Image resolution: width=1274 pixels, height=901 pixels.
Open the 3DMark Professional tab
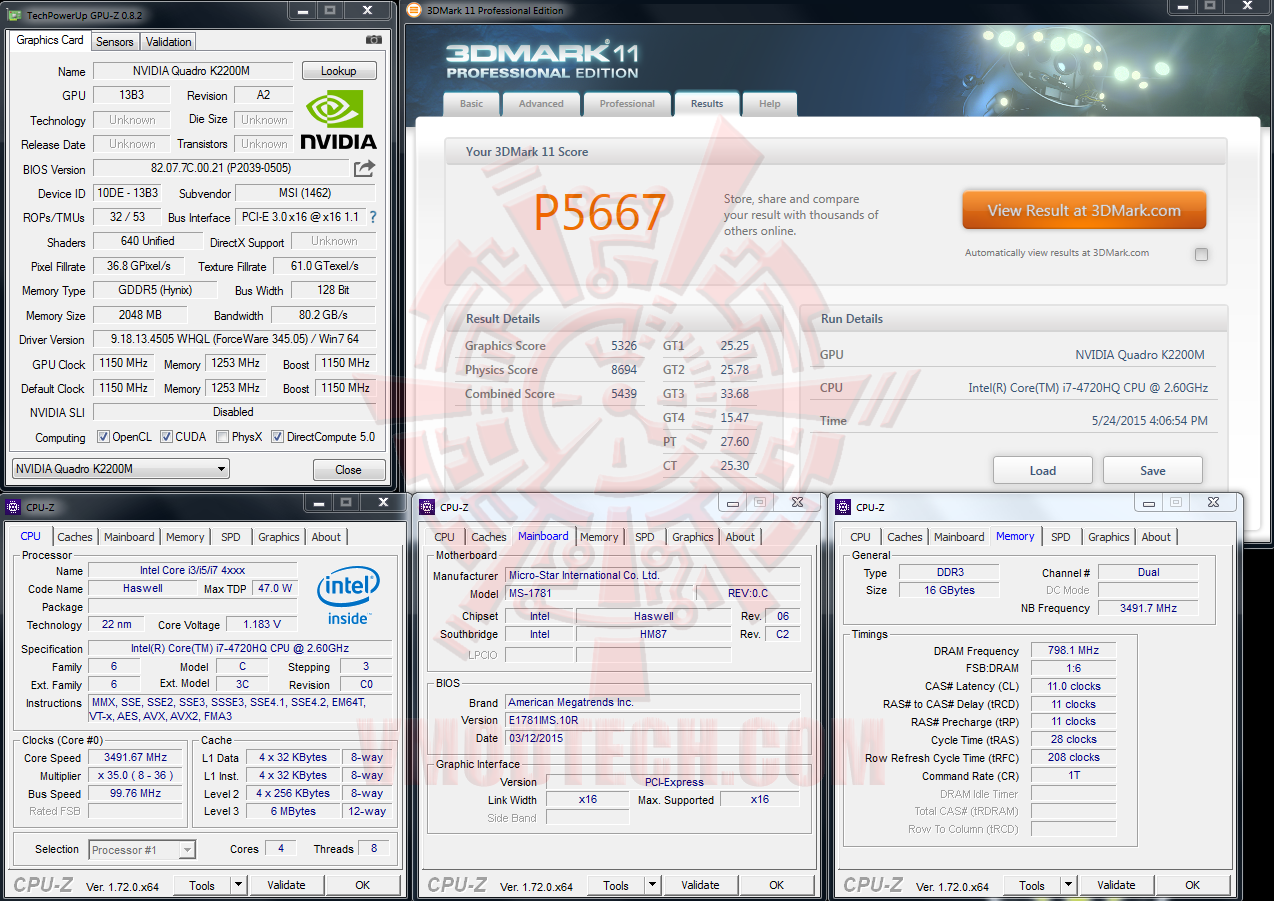pyautogui.click(x=627, y=104)
